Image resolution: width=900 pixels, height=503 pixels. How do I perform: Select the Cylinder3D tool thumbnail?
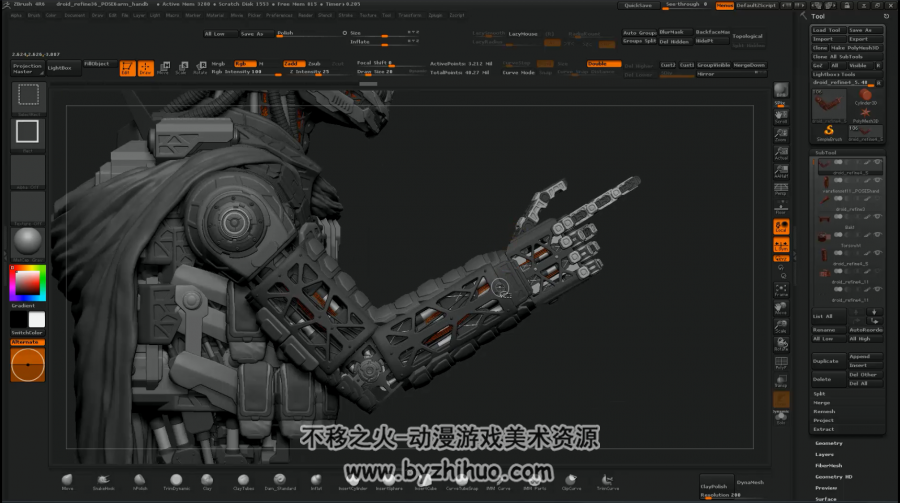pyautogui.click(x=865, y=96)
